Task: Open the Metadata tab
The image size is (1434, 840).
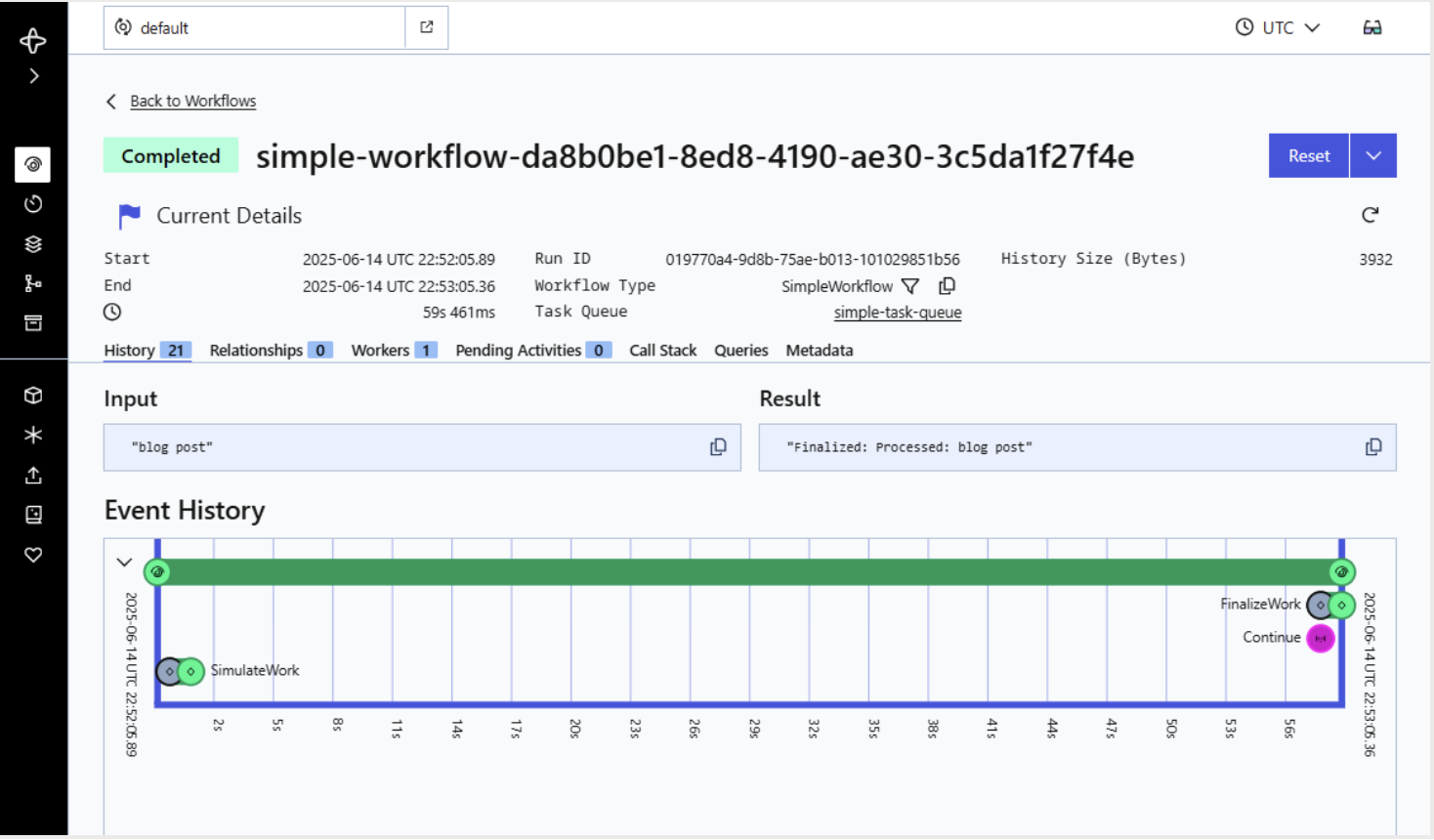Action: [x=820, y=350]
